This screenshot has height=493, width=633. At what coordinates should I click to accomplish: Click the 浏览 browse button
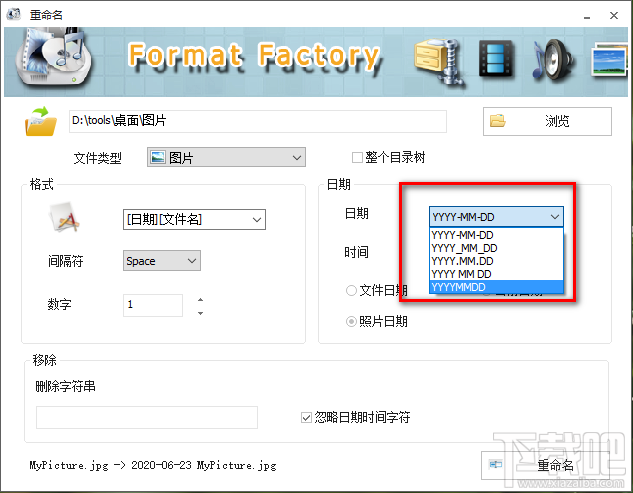(547, 121)
